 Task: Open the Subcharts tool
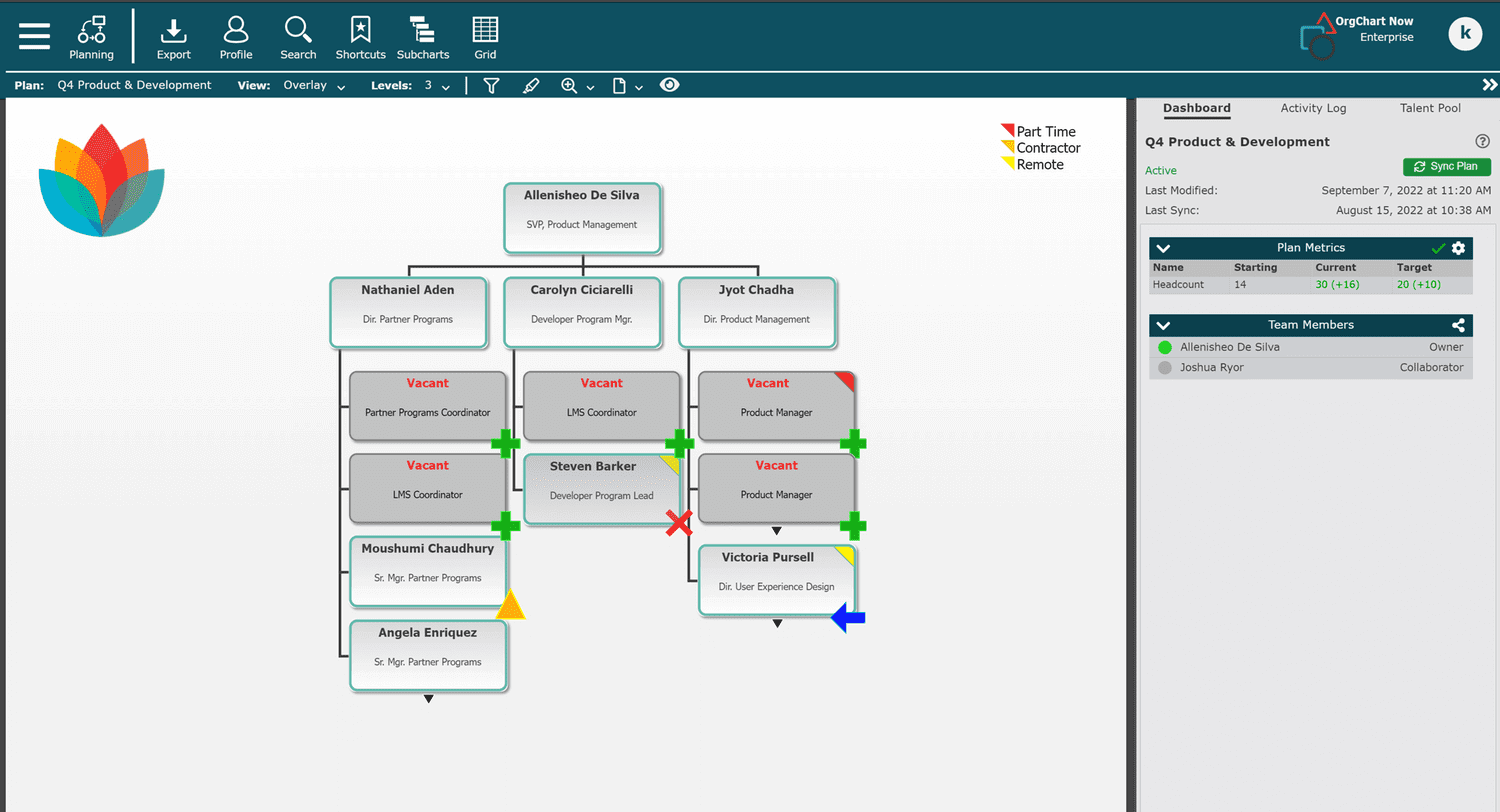(x=422, y=37)
